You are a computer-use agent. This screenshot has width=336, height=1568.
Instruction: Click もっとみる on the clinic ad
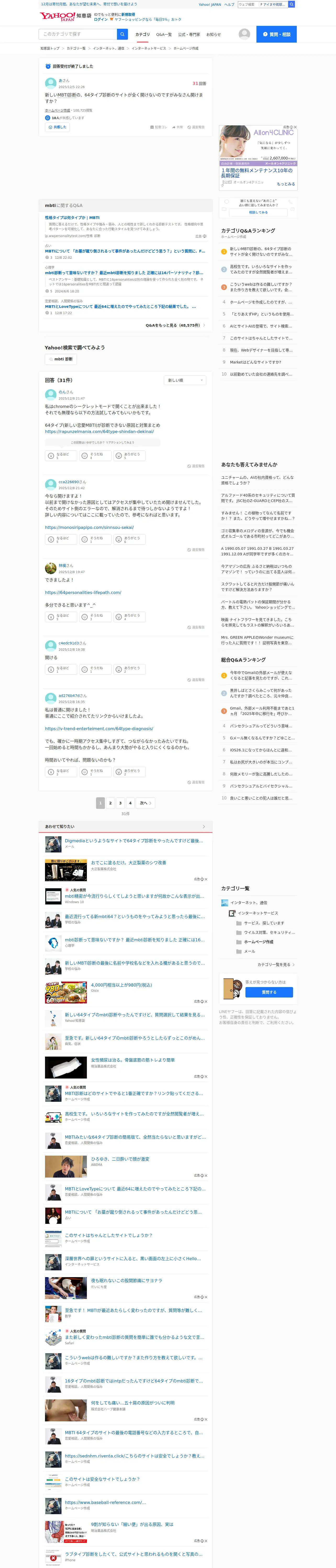coord(285,184)
